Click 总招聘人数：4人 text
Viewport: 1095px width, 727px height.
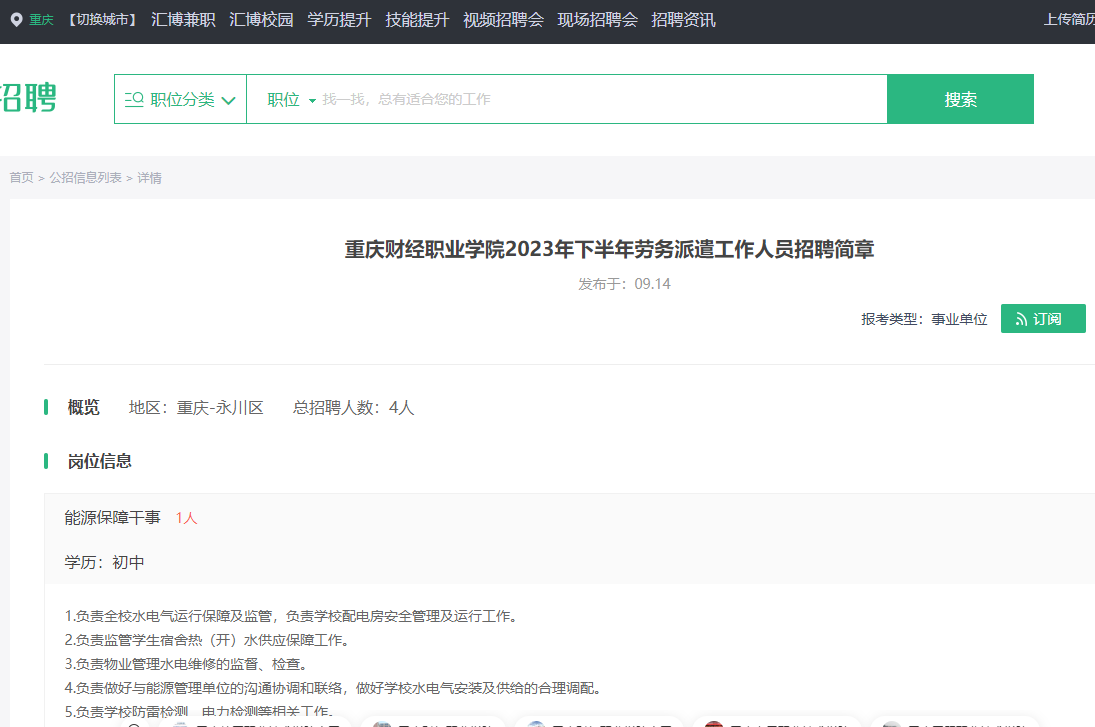(x=353, y=407)
